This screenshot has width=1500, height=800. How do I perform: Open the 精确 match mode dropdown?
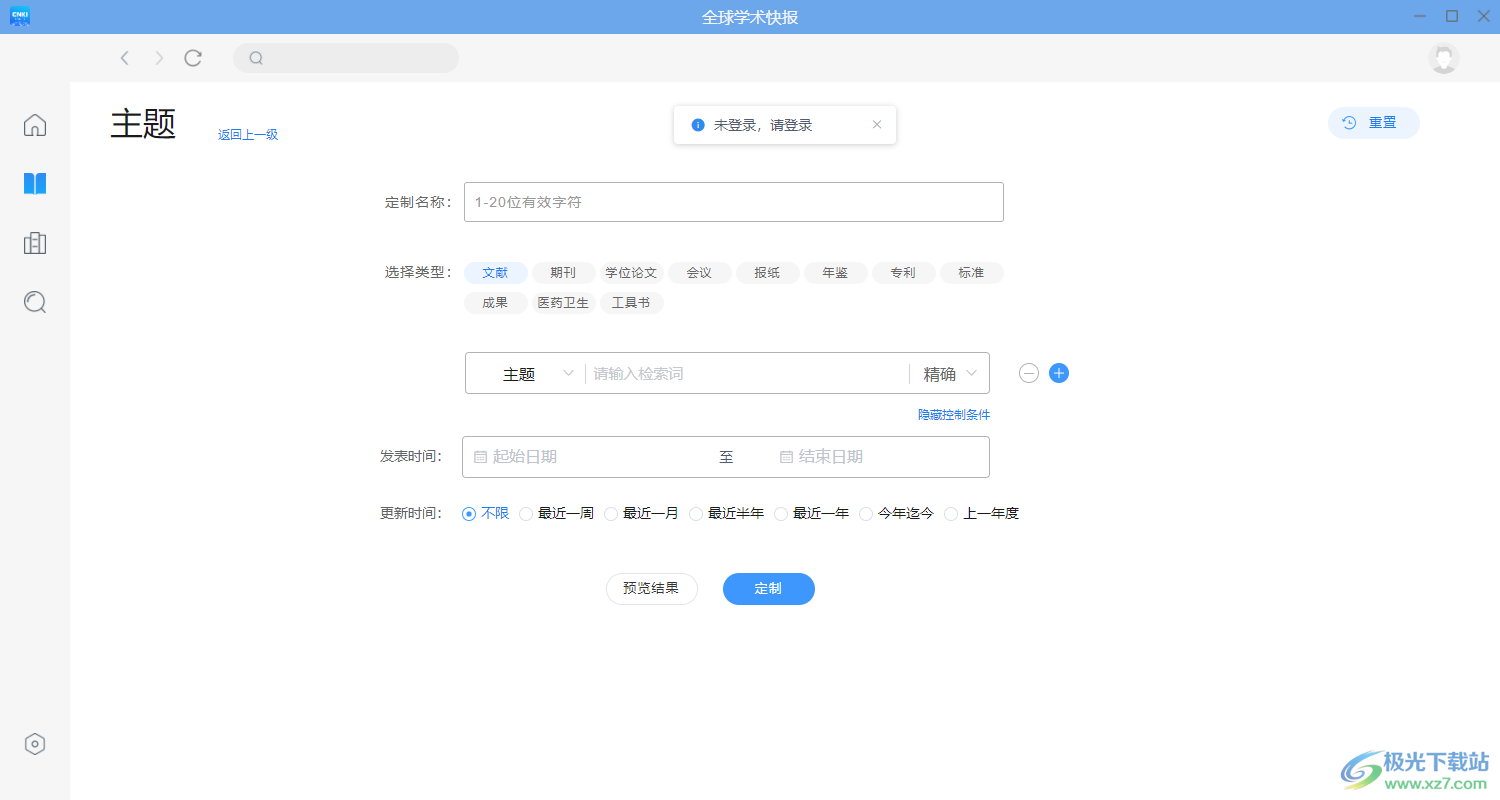(946, 372)
